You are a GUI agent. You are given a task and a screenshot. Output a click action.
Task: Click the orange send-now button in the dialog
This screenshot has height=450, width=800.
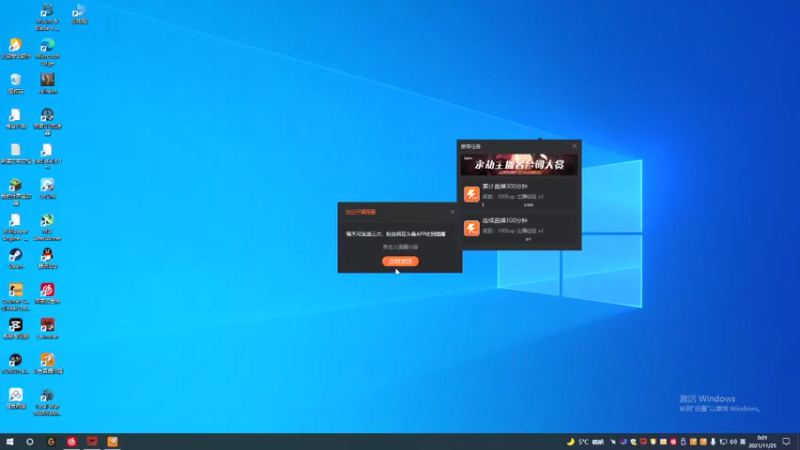(x=400, y=261)
